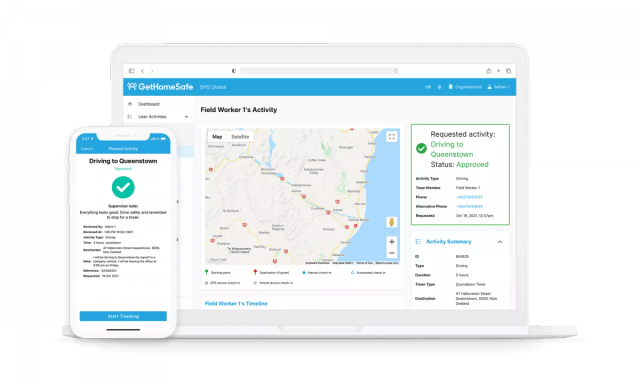Click the Keyboard shortcuts link on the map

point(318,263)
